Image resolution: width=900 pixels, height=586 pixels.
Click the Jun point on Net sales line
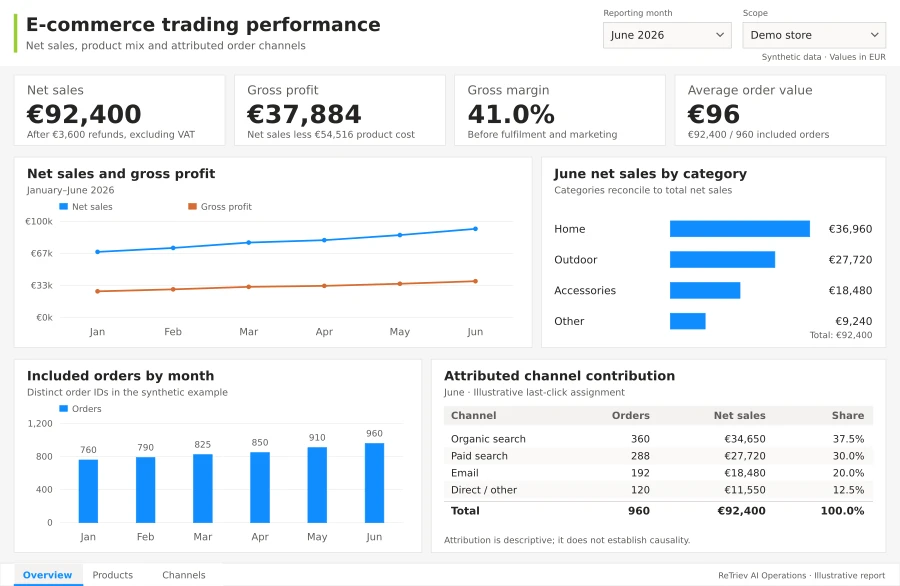point(475,229)
